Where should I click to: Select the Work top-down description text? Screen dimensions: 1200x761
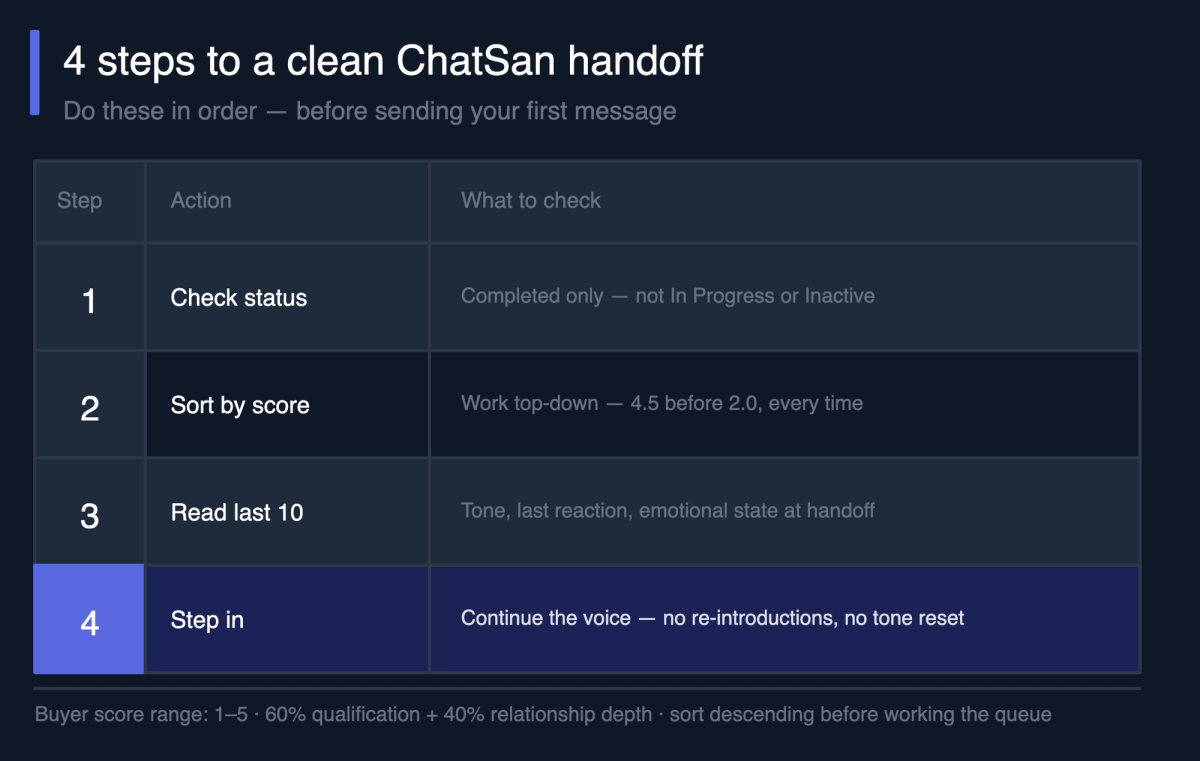(662, 404)
